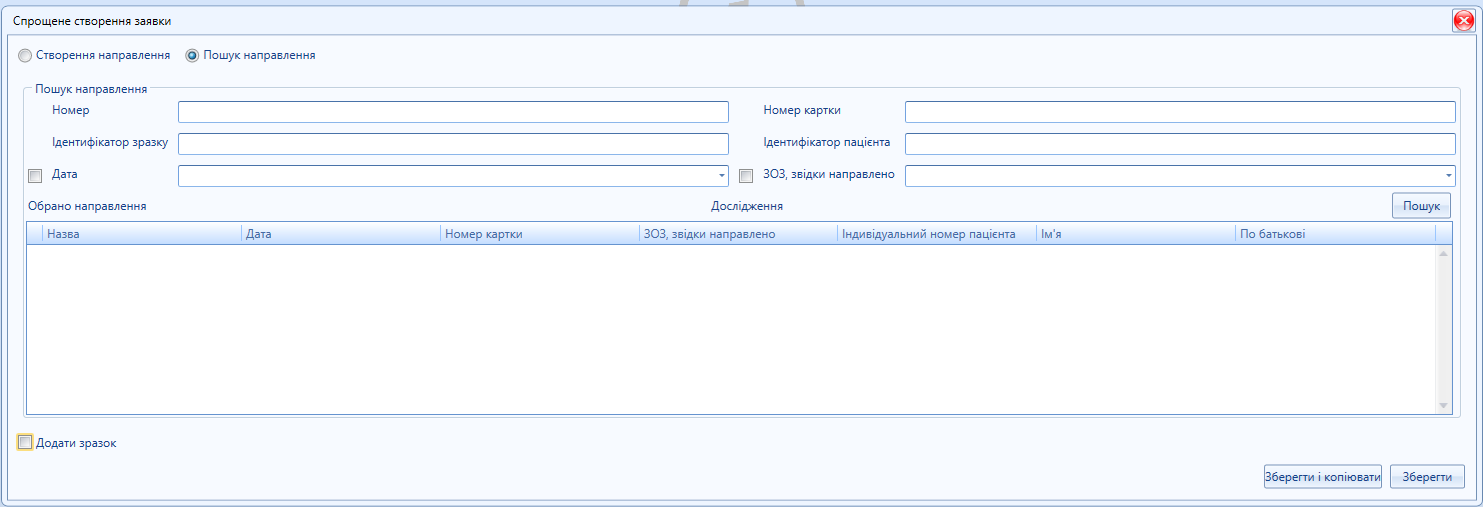Click the 'Номер картки' input field
1483x507 pixels.
tap(1180, 112)
